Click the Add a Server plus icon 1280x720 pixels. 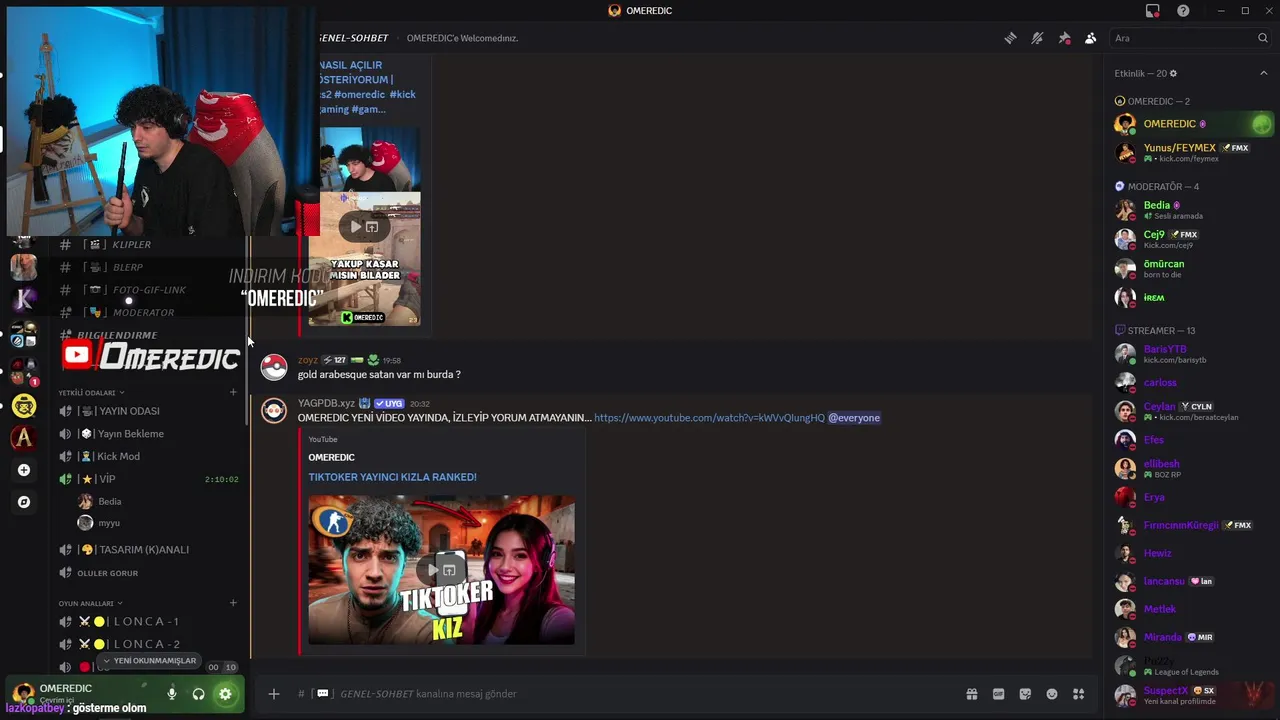(24, 470)
